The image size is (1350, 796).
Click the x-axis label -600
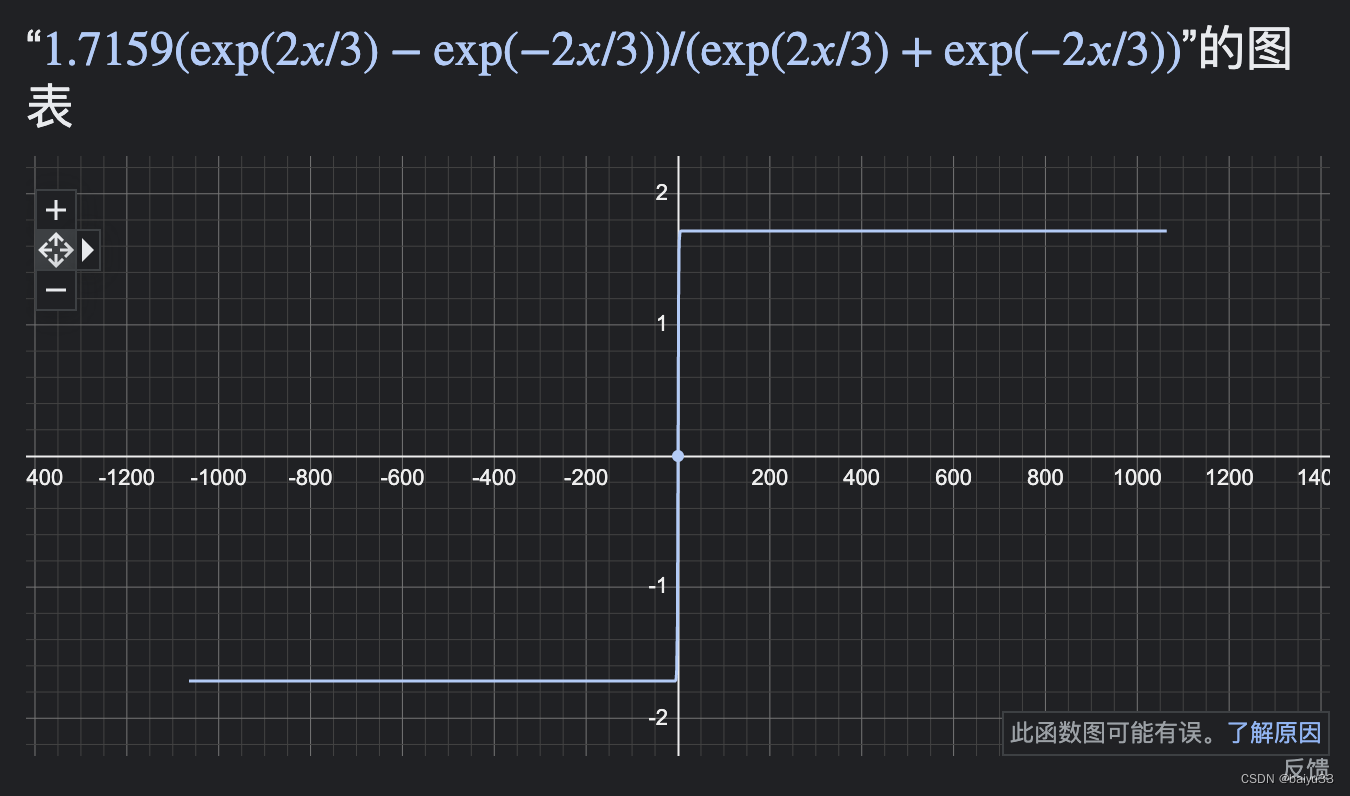pos(402,477)
